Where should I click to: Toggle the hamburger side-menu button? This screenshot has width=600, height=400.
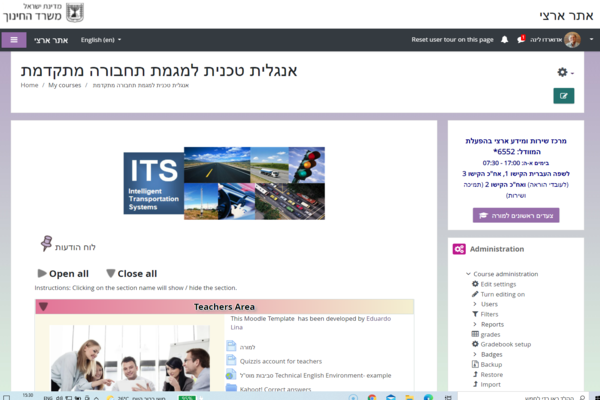(14, 40)
